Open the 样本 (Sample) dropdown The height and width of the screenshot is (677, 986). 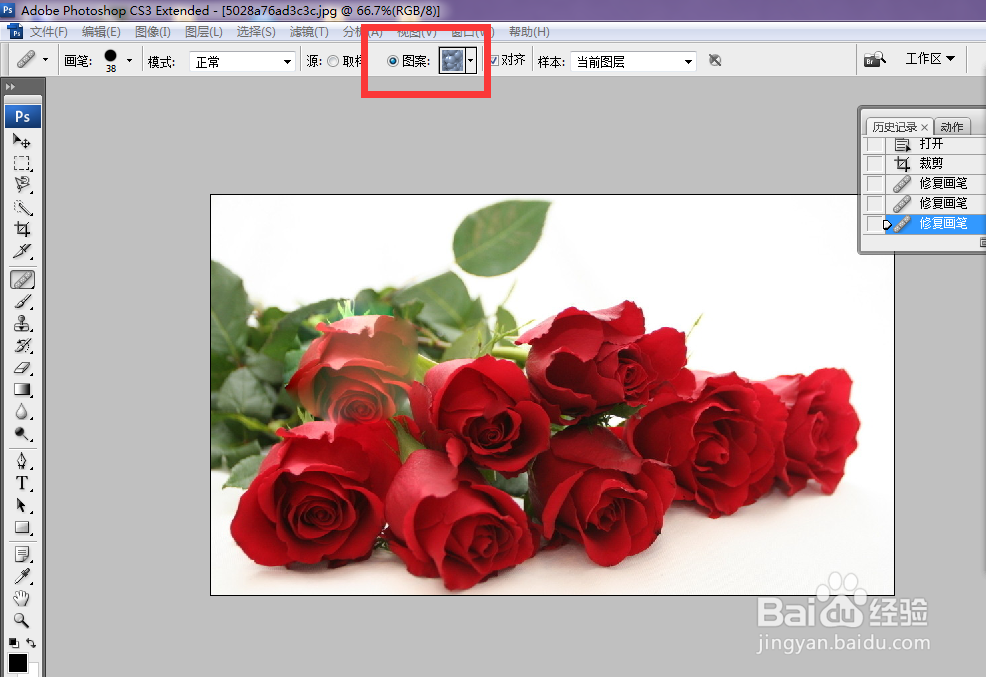pos(631,60)
